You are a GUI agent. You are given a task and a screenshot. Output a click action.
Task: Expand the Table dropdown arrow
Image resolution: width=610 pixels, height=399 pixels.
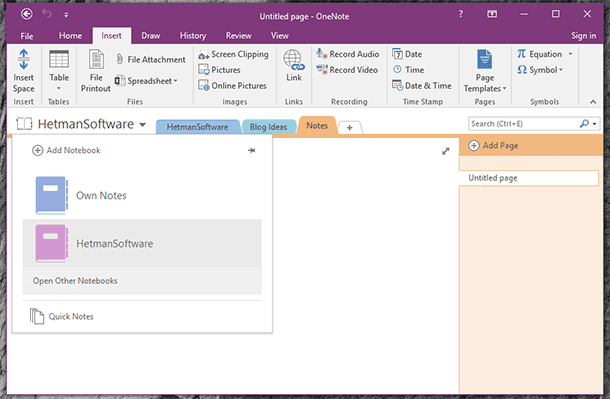pos(59,89)
